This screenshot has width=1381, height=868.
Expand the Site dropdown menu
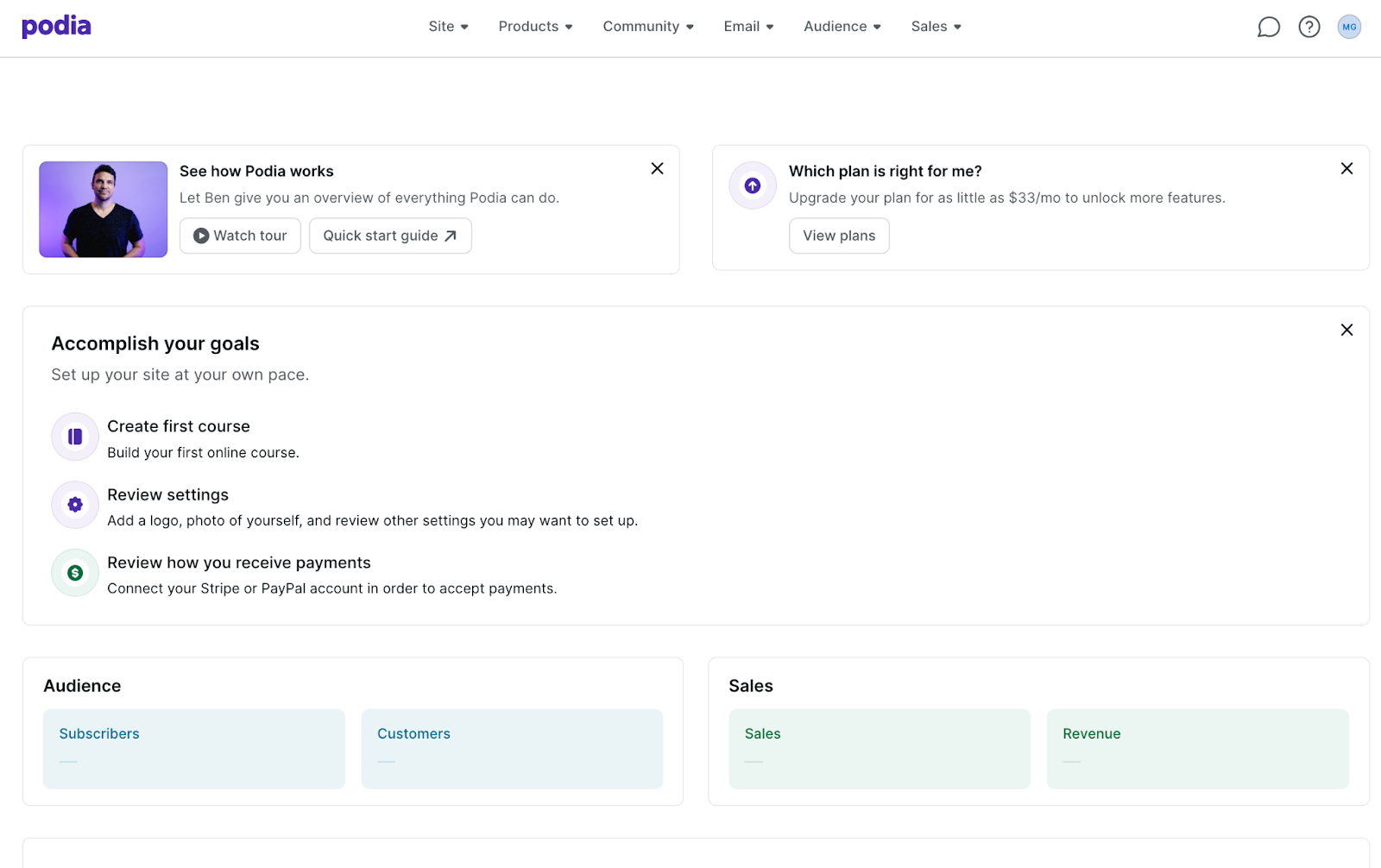(448, 27)
